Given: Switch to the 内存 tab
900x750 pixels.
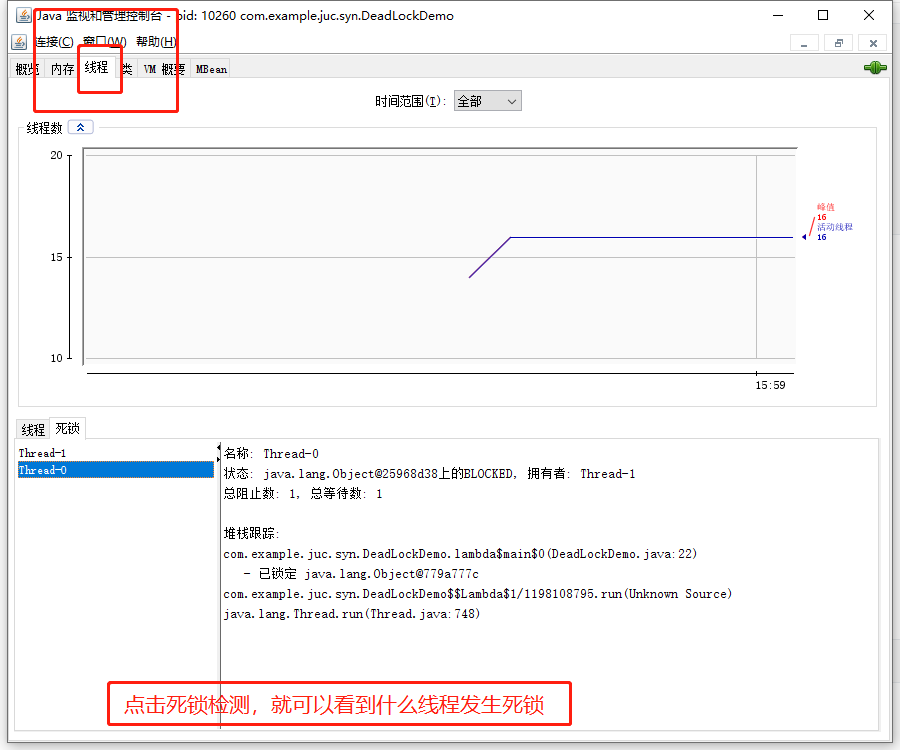Looking at the screenshot, I should pos(62,69).
